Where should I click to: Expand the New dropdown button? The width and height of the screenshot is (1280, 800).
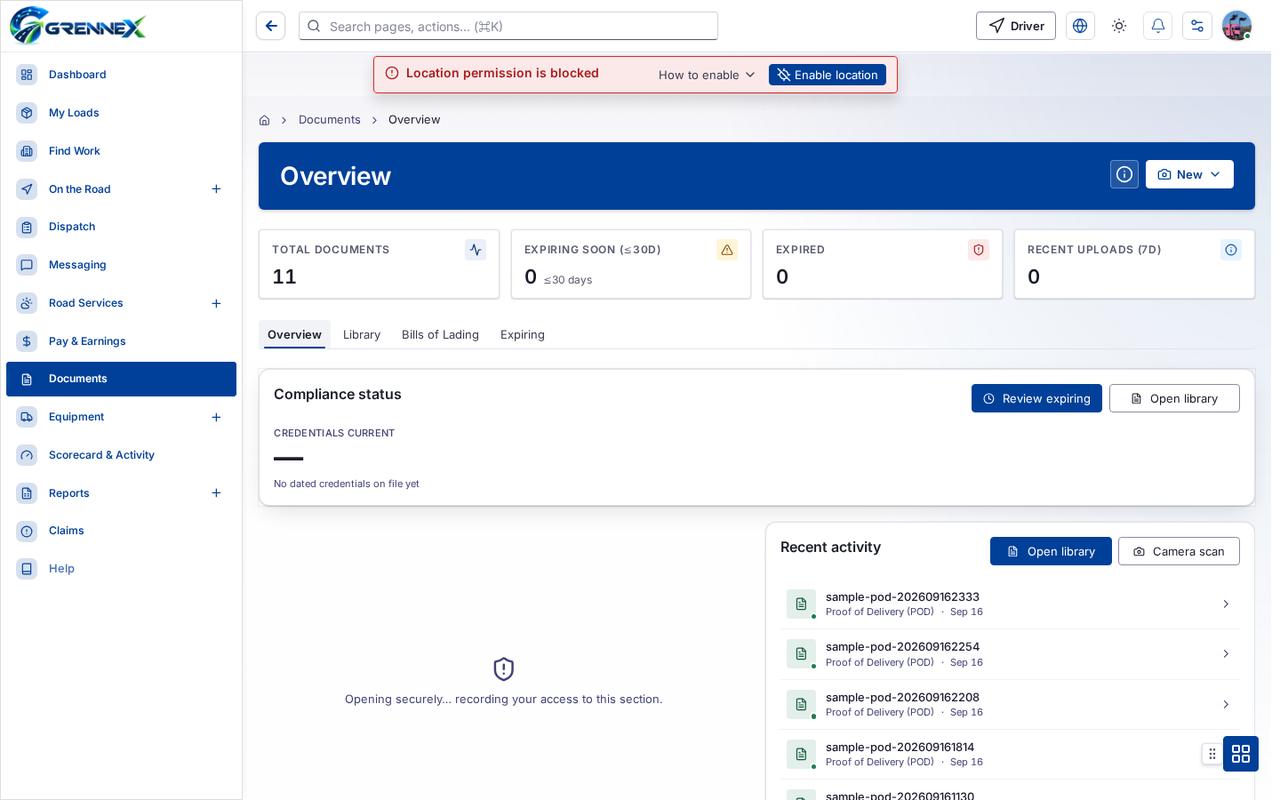[1189, 174]
